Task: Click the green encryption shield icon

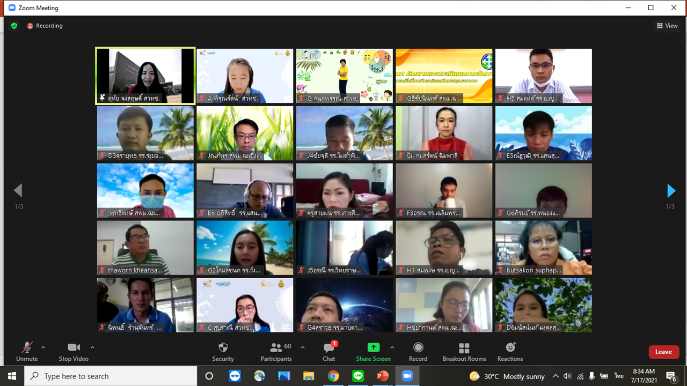Action: (x=14, y=26)
